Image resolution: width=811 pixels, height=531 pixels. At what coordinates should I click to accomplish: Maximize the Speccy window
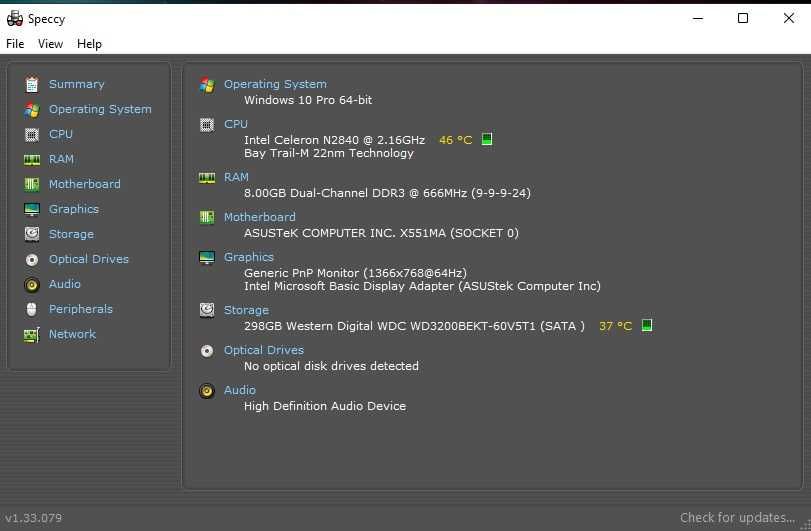[743, 19]
